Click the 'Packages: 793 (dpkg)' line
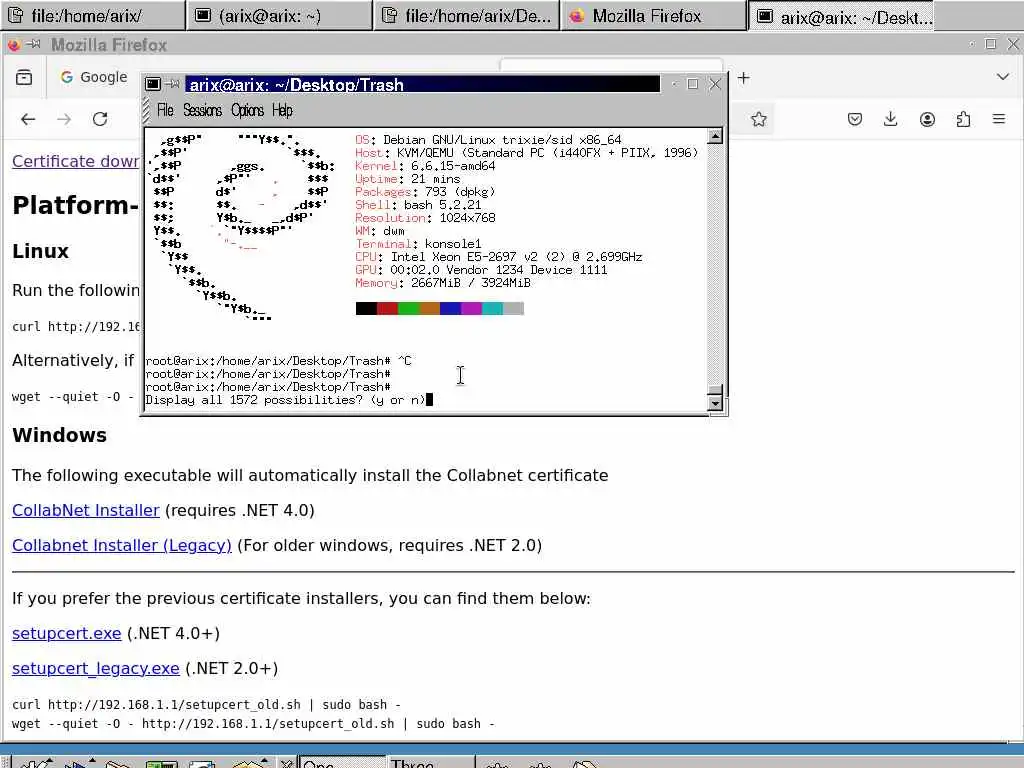 425,192
